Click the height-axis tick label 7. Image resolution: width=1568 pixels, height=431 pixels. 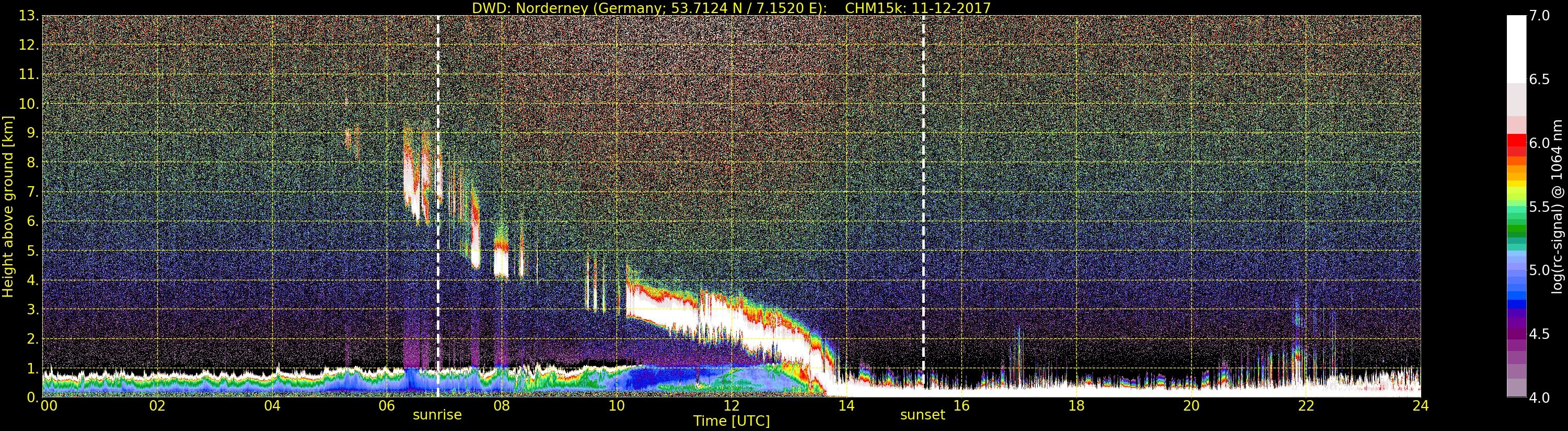[32, 192]
